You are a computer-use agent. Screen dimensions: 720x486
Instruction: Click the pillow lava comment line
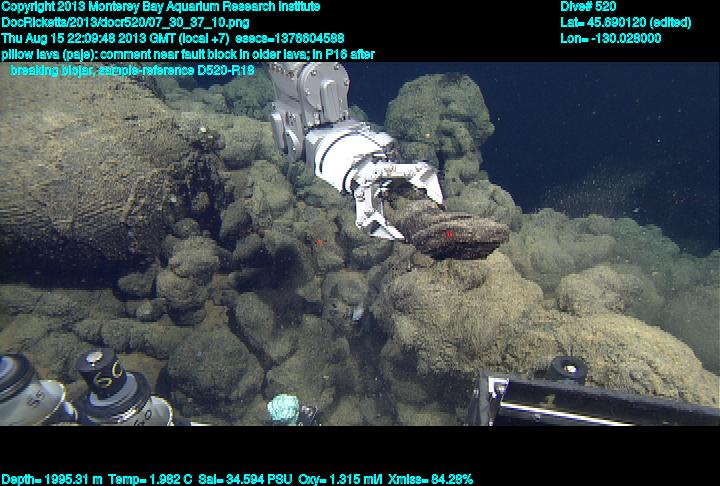point(188,55)
